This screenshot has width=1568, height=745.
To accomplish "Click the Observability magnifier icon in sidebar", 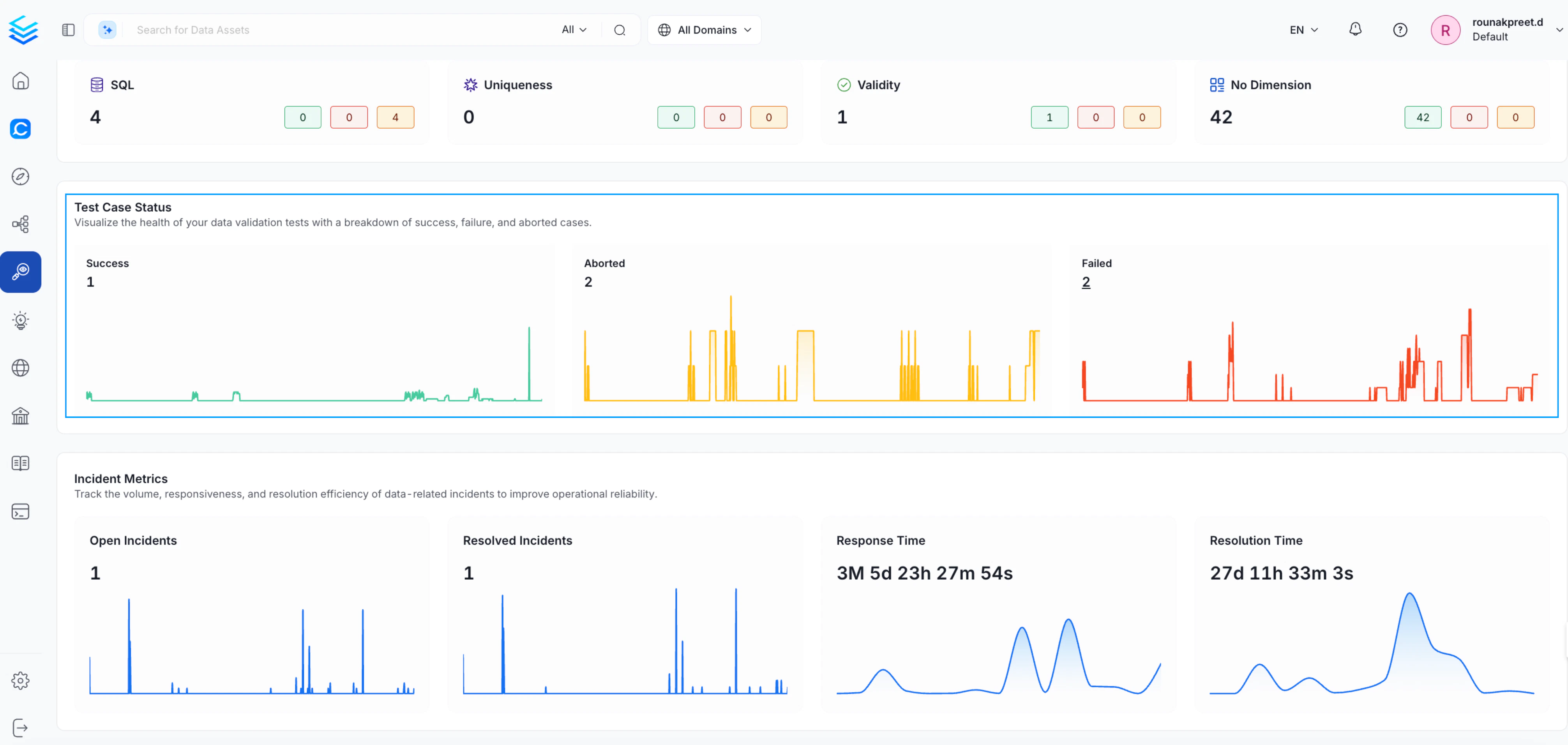I will pyautogui.click(x=21, y=272).
